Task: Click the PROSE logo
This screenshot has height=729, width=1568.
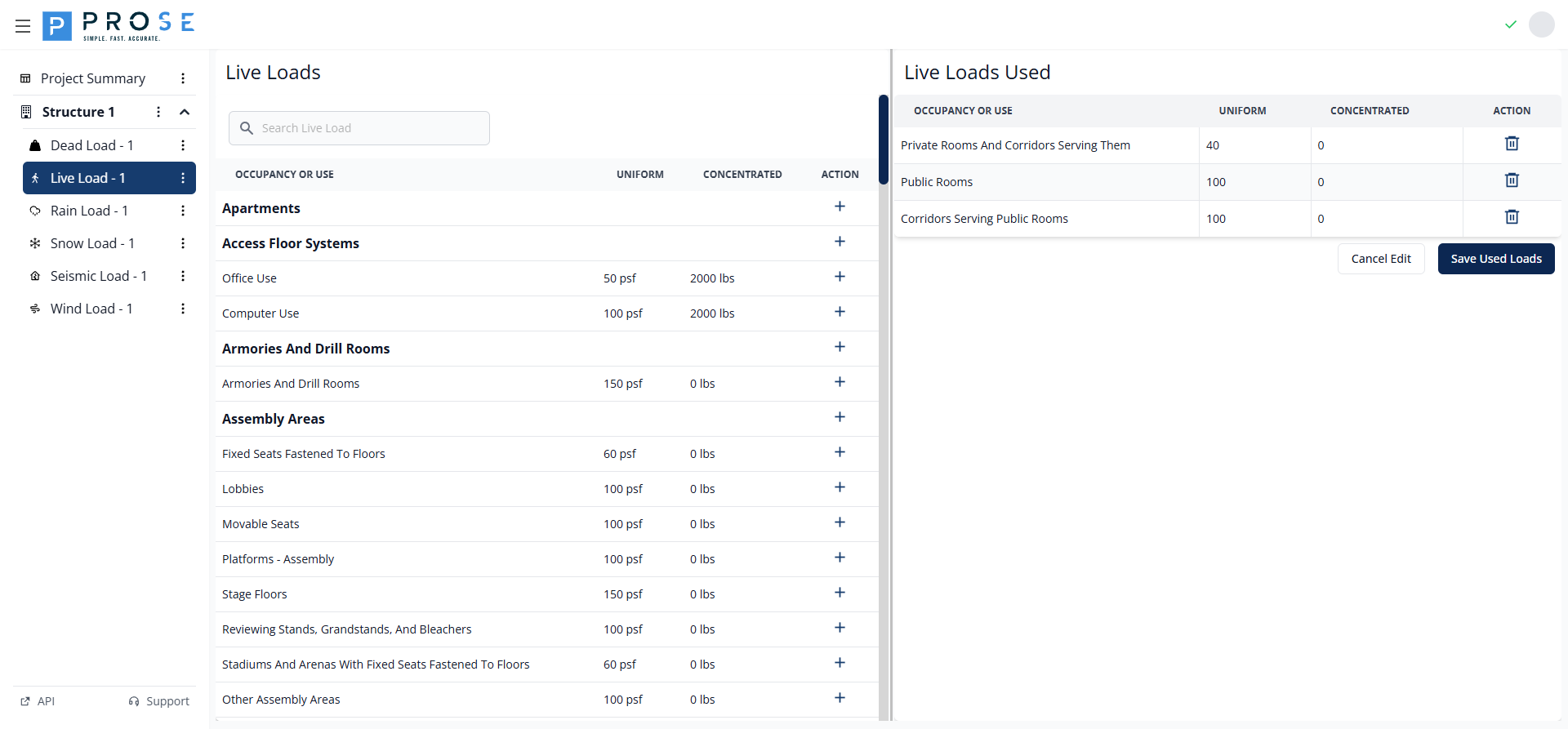Action: pos(118,26)
